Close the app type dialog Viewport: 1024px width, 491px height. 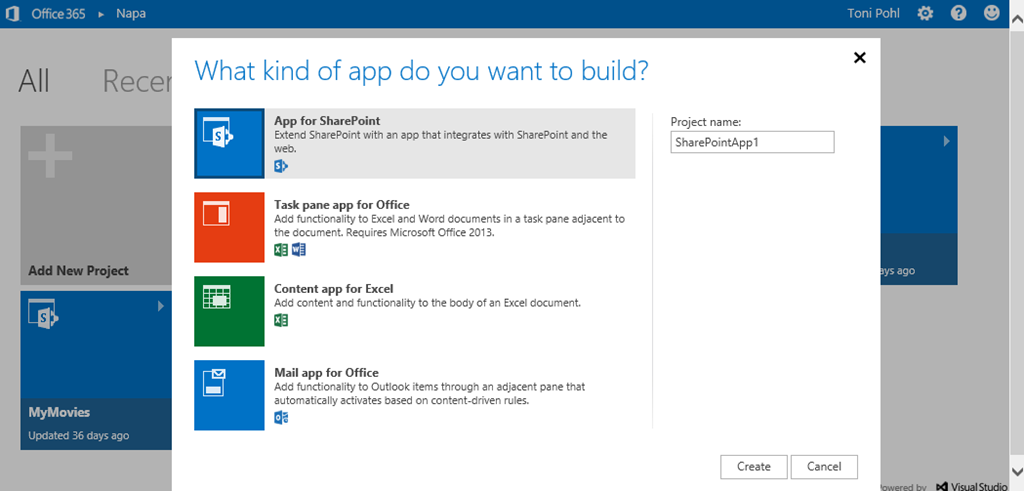pos(859,58)
